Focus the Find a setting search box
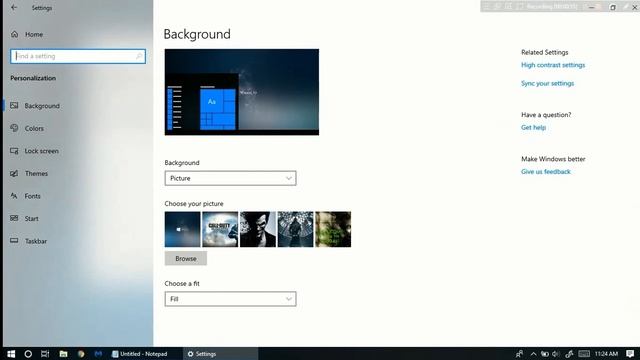The image size is (640, 360). pos(78,56)
